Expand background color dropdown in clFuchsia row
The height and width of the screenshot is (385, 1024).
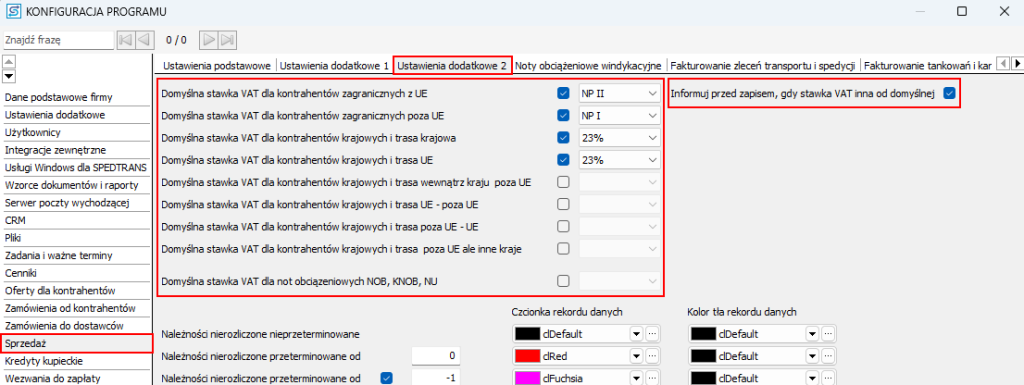pos(812,378)
